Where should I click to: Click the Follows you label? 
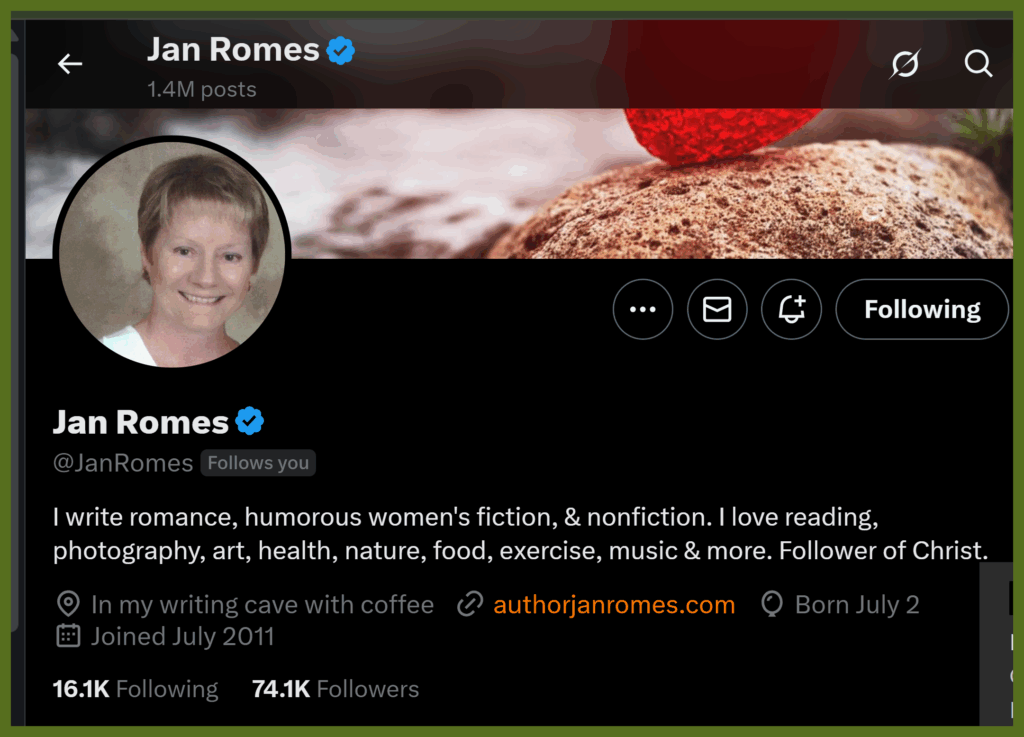258,463
